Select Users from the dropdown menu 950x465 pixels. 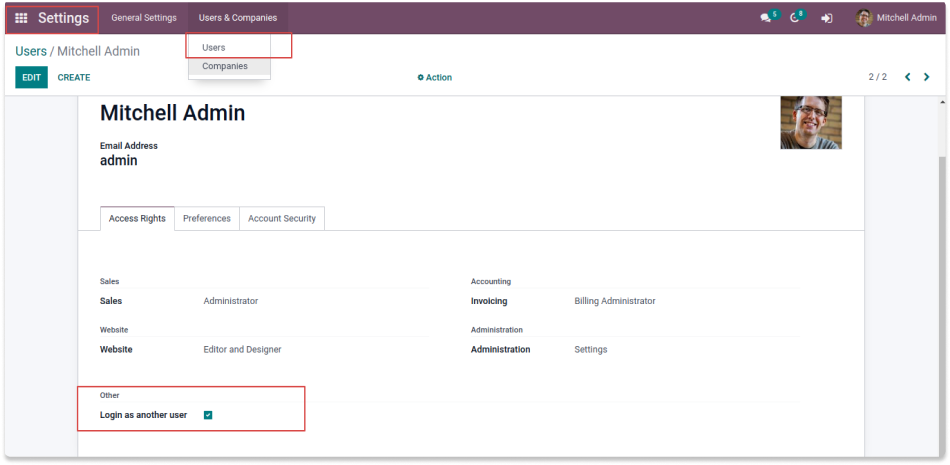click(214, 47)
